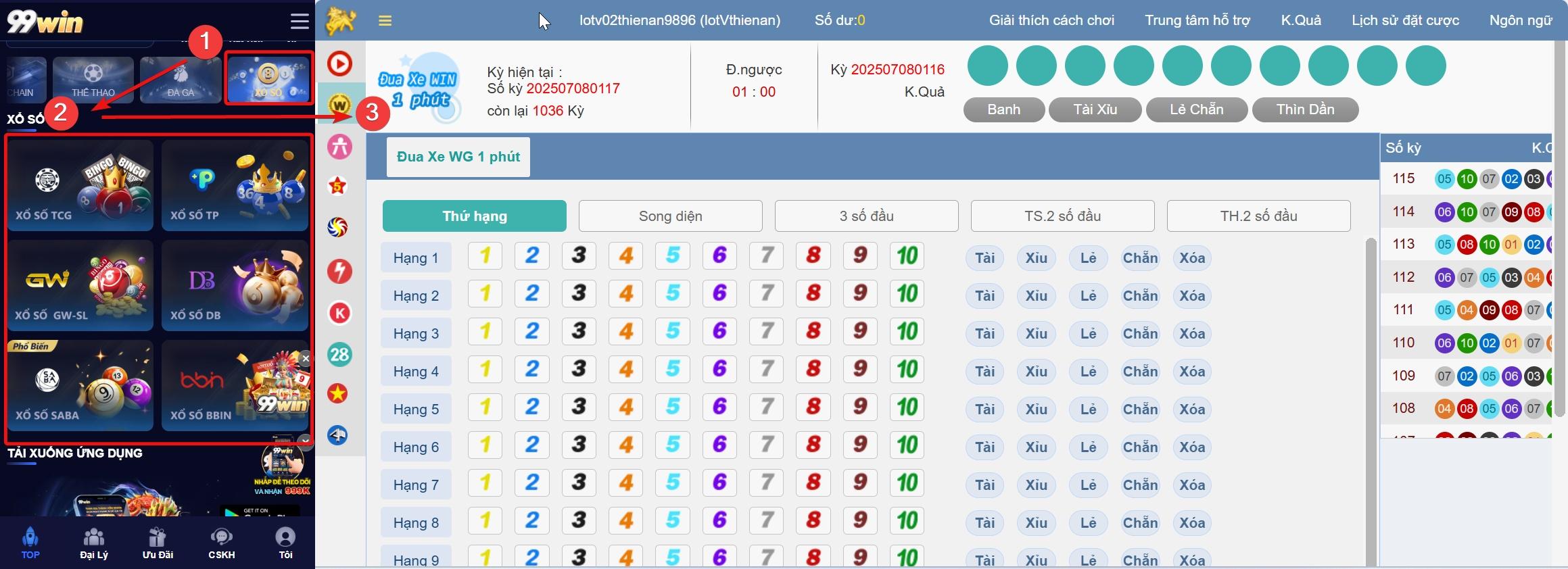Click the golden dragon logo
This screenshot has width=1568, height=569.
(341, 20)
